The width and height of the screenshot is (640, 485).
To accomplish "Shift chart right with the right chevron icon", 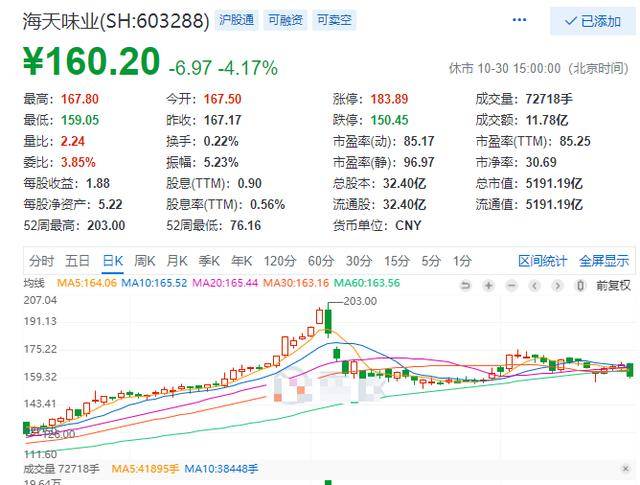I will point(557,285).
